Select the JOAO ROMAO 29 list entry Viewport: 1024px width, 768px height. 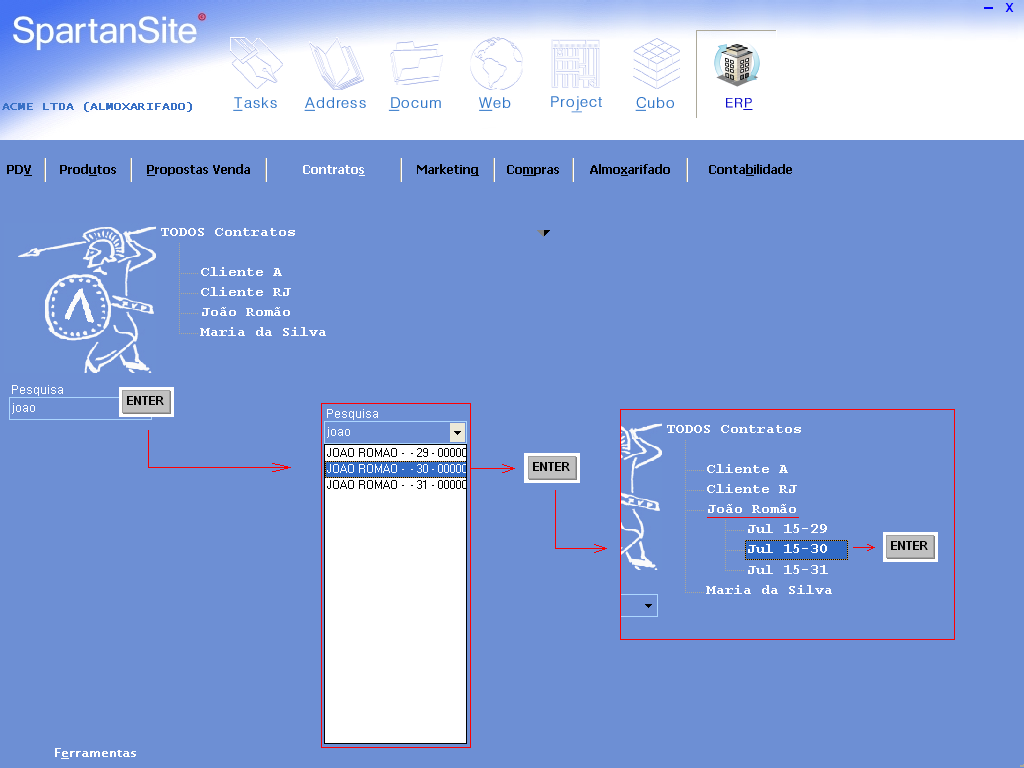point(395,453)
